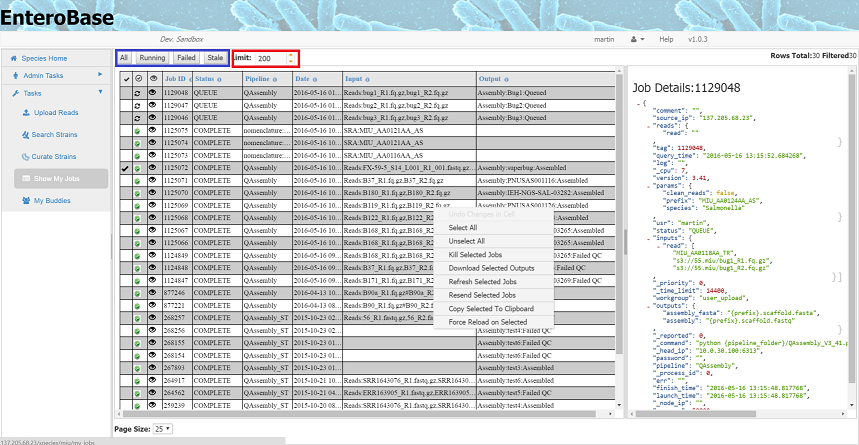
Task: Toggle selection checkbox for job 1125072
Action: (125, 168)
